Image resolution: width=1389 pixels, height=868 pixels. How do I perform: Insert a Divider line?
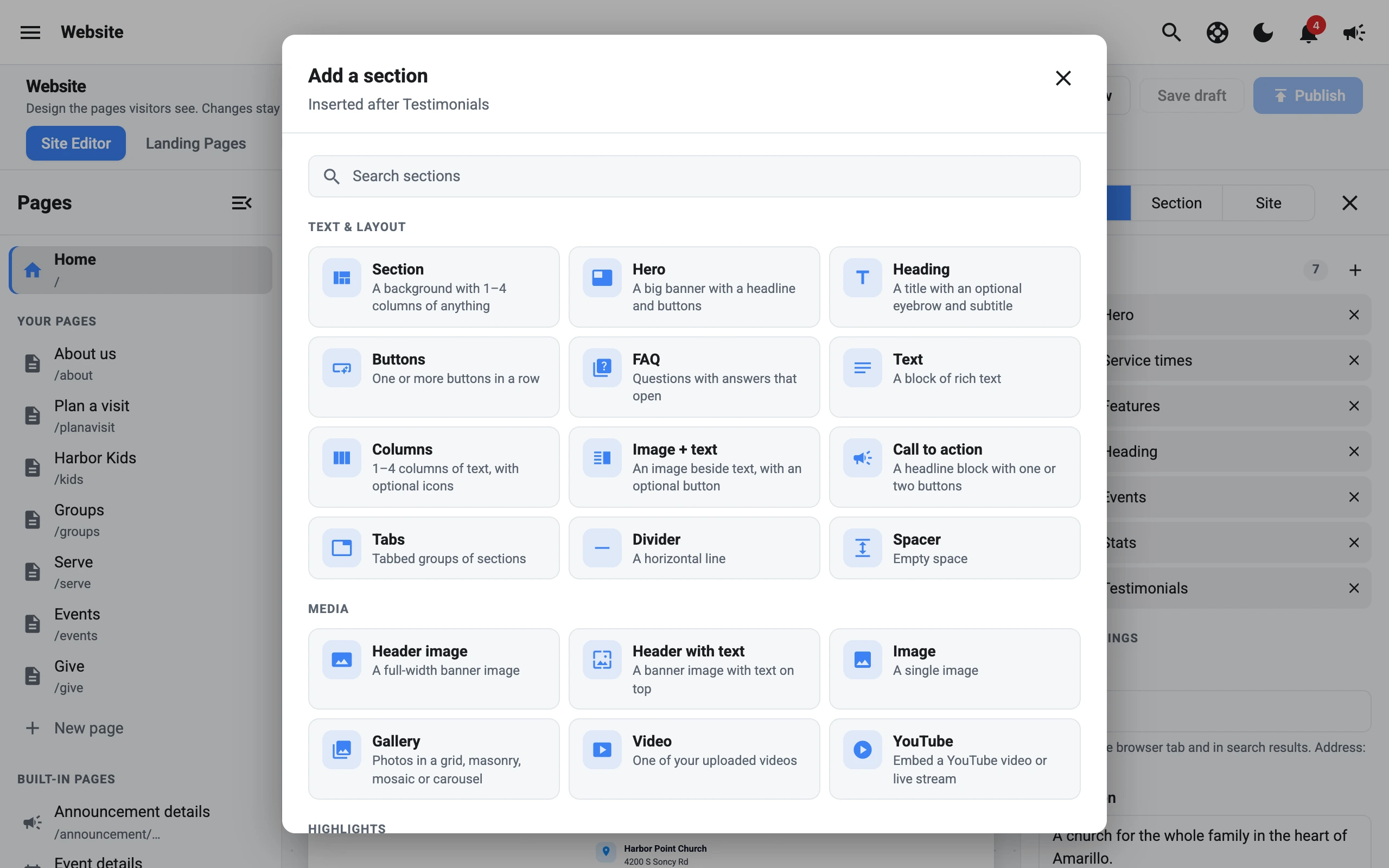pos(694,548)
